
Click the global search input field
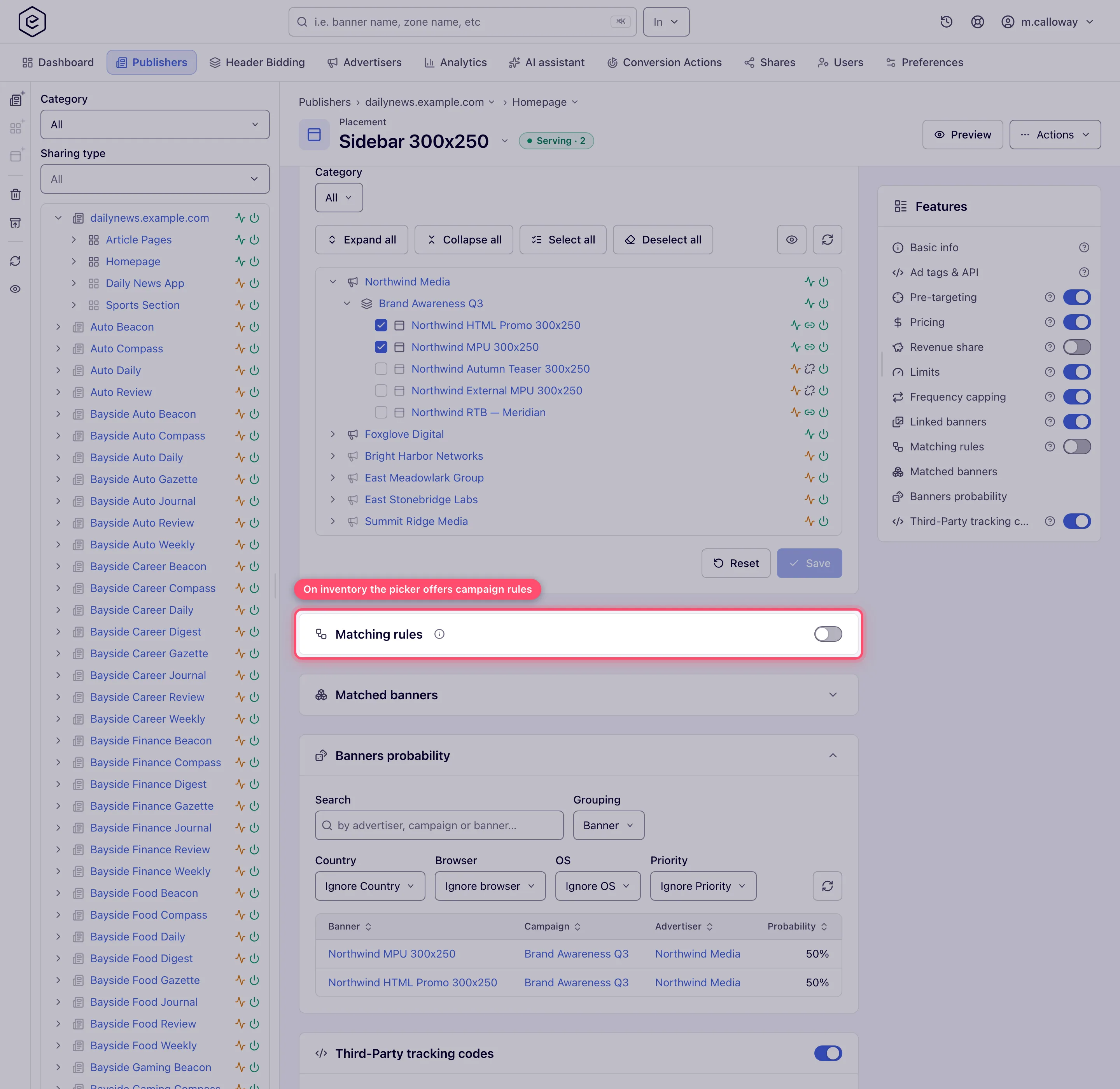point(462,22)
